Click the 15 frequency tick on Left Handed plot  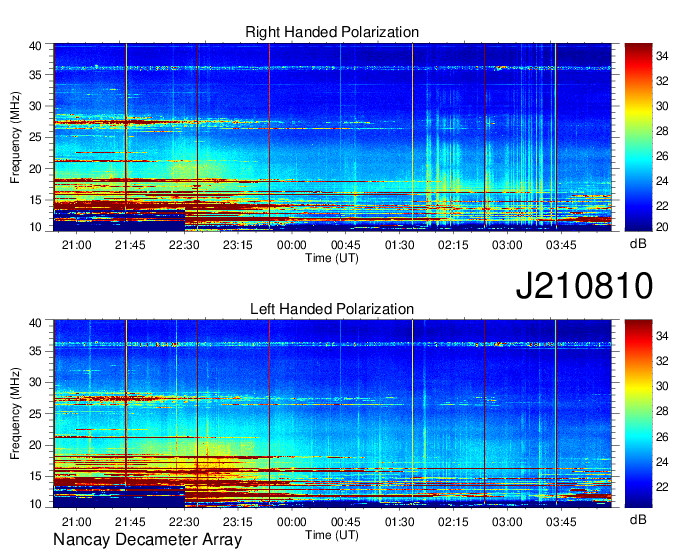tap(35, 477)
